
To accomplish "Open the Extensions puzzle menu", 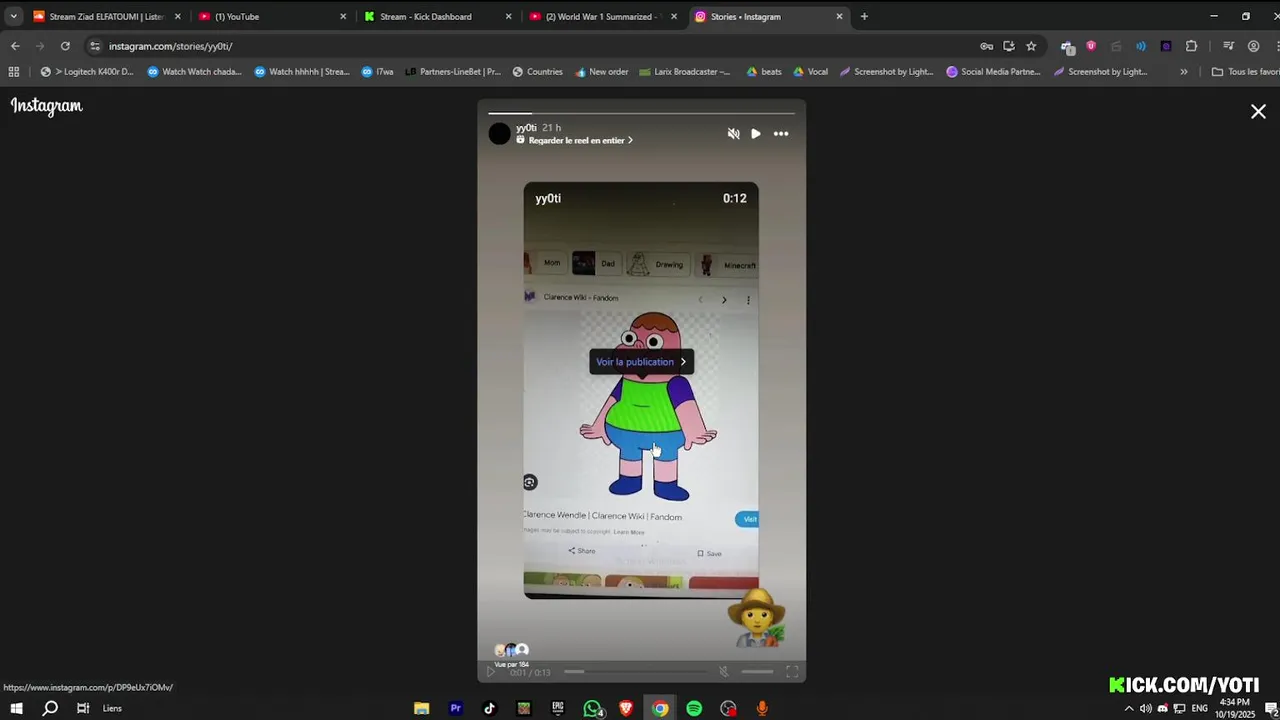I will click(1191, 46).
